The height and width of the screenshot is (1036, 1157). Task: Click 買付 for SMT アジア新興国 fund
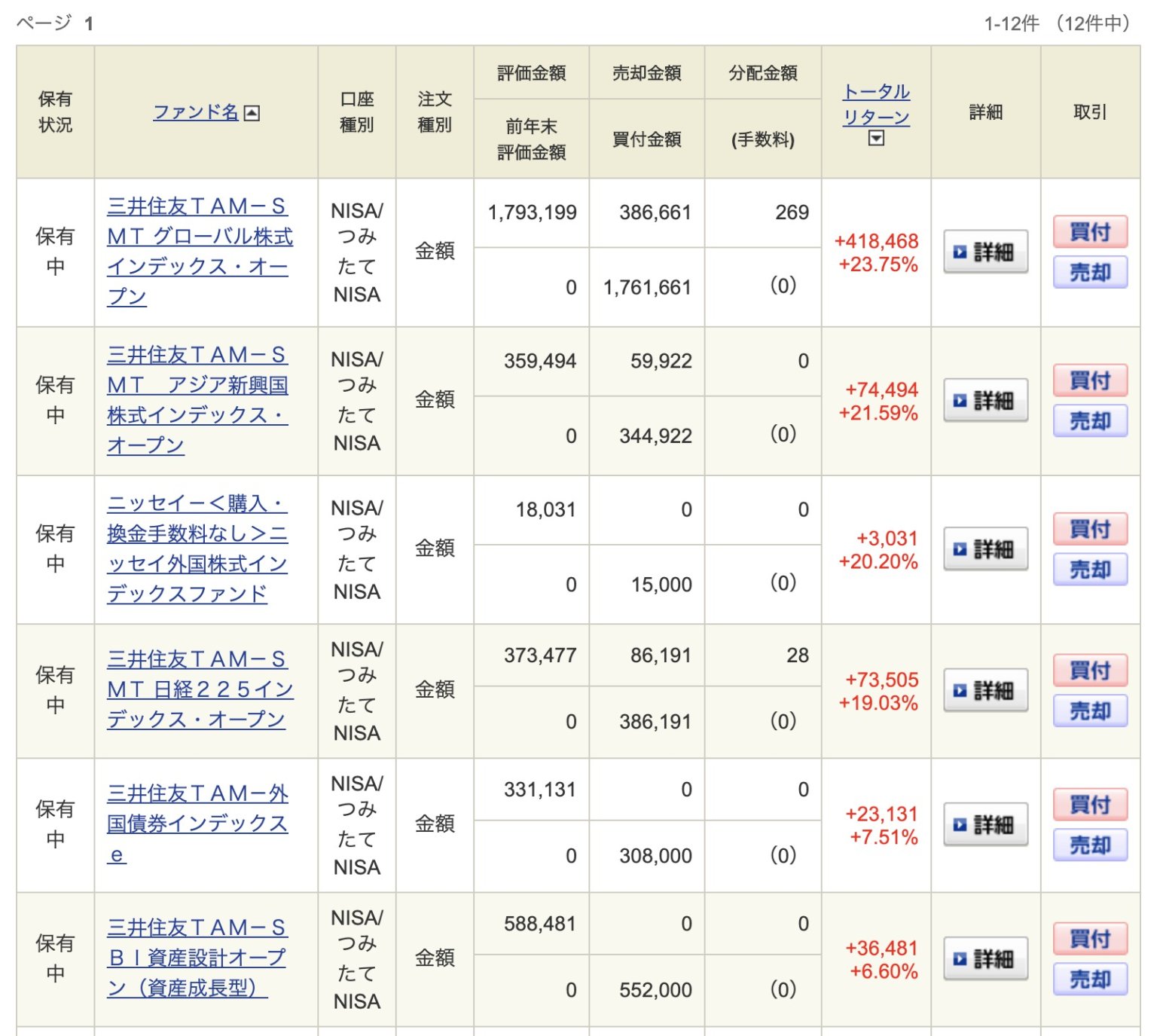1090,380
